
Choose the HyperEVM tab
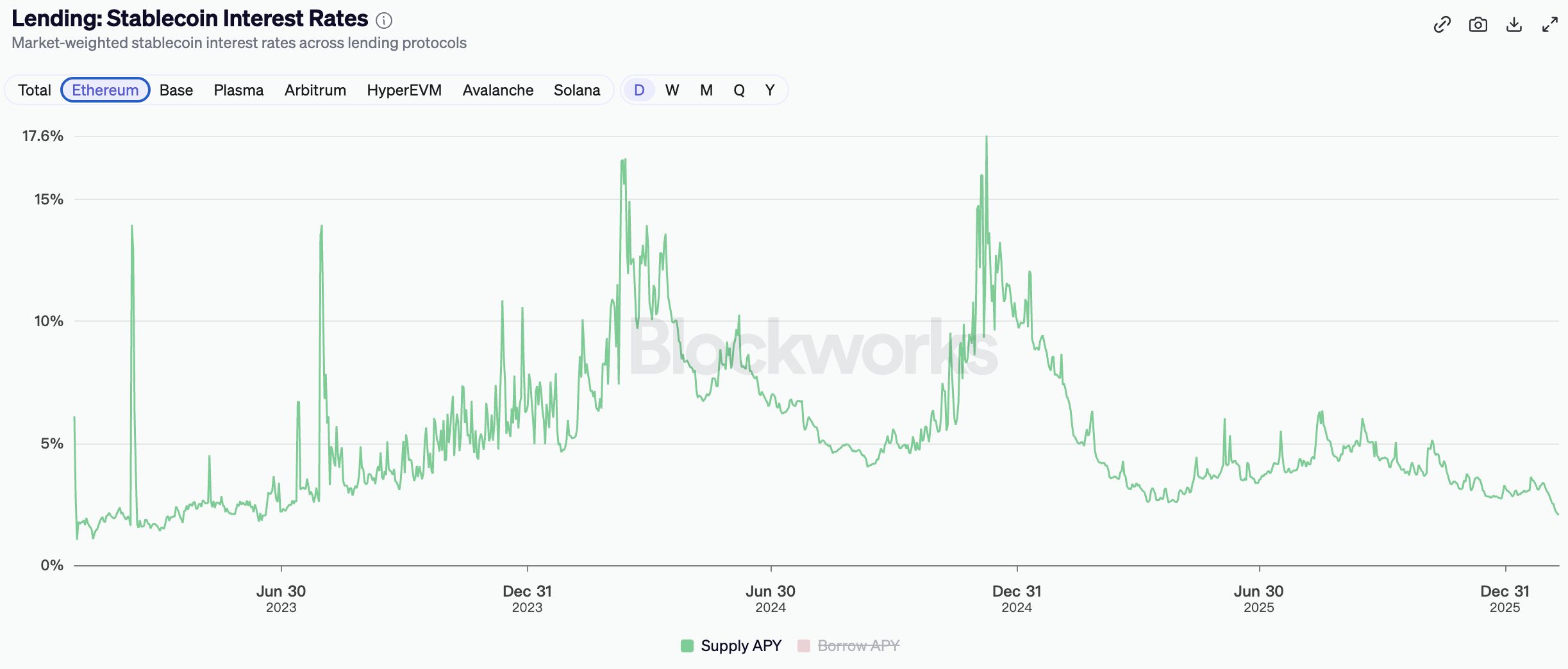[404, 90]
